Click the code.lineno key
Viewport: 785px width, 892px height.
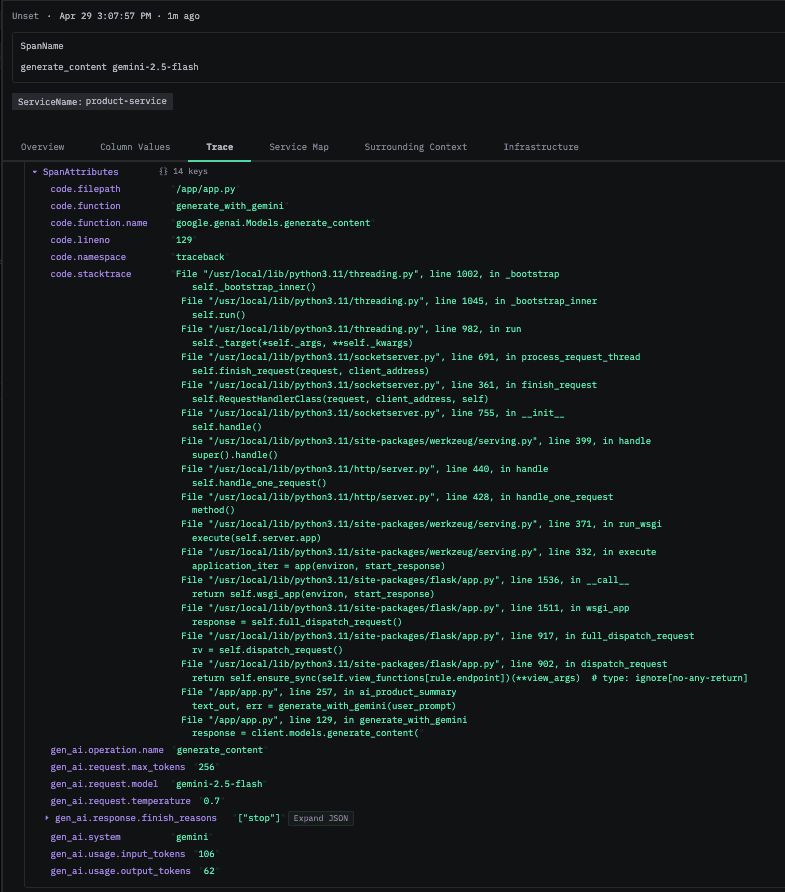pyautogui.click(x=80, y=240)
